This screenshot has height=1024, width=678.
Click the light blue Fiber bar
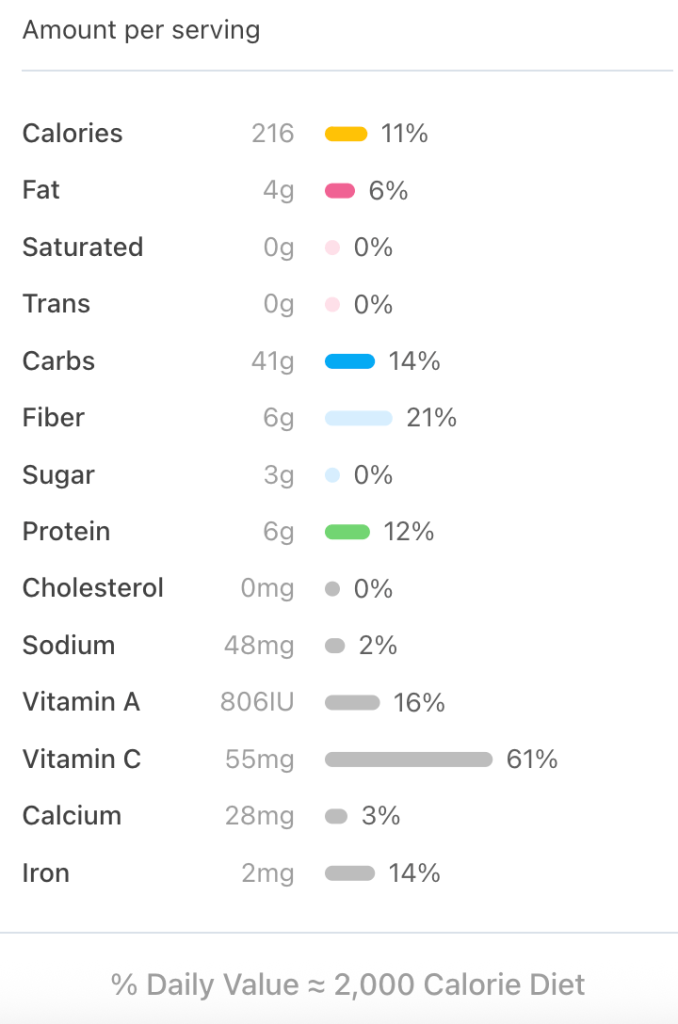coord(358,418)
